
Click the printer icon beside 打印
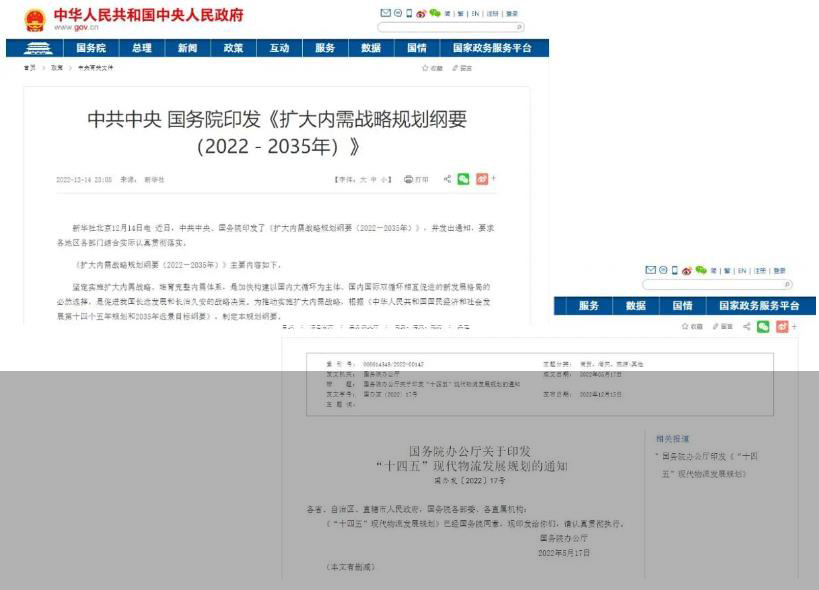tap(408, 180)
